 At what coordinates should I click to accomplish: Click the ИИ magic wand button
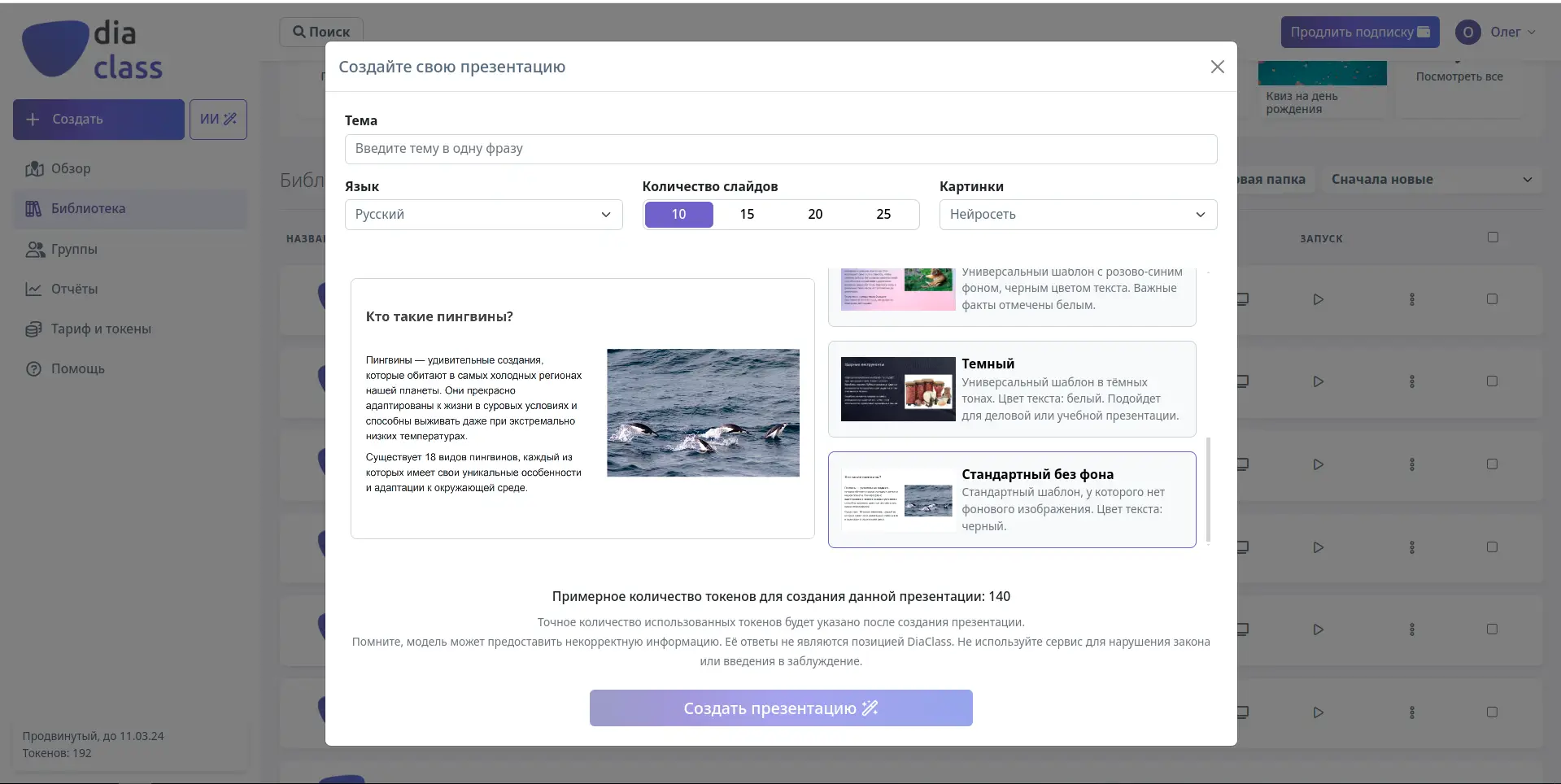[x=218, y=120]
